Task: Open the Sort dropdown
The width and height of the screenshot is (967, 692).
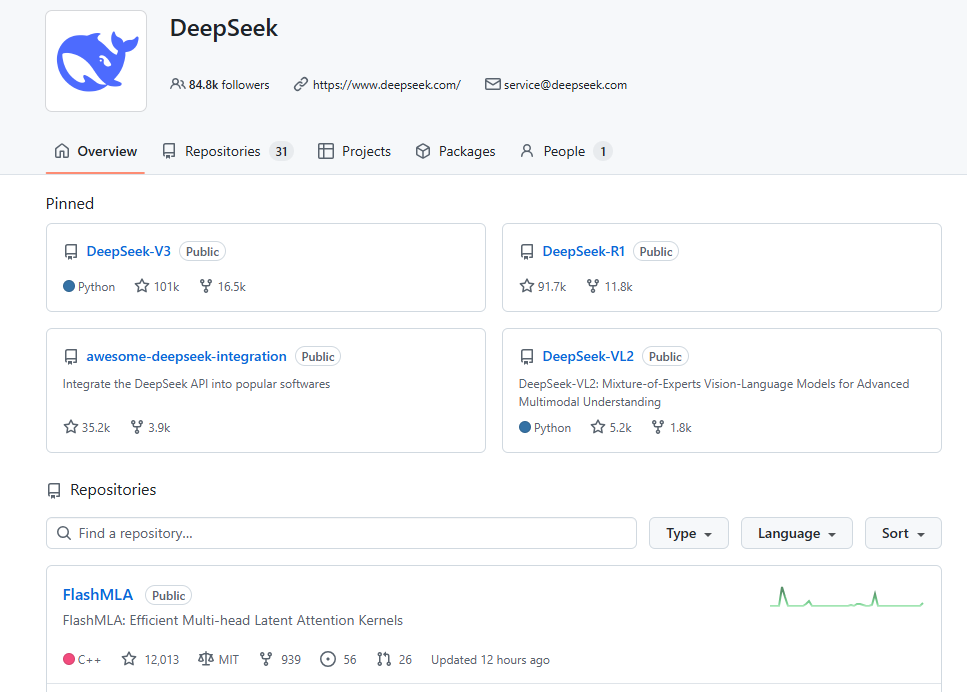Action: coord(903,533)
